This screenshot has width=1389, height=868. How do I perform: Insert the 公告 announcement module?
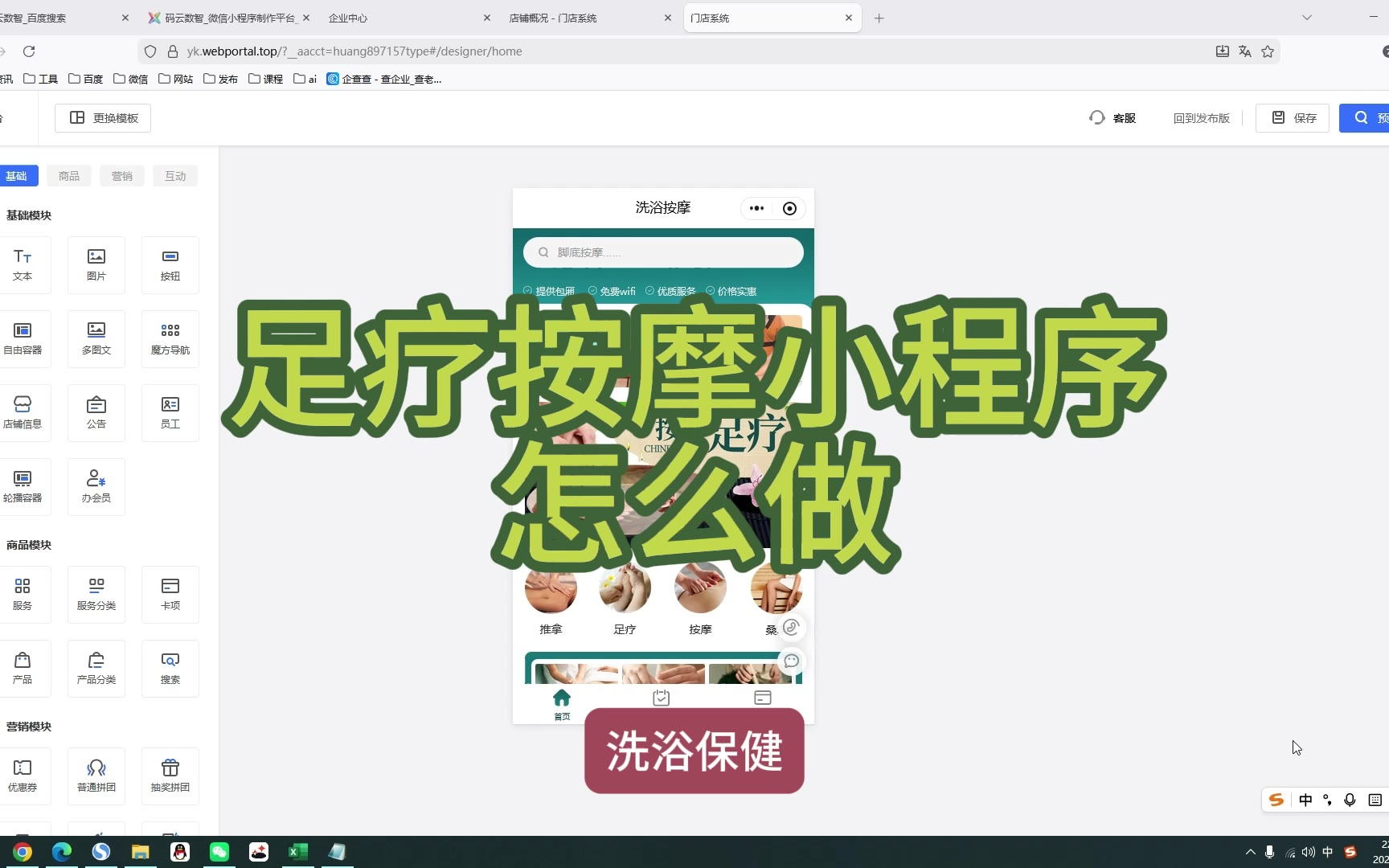point(96,413)
